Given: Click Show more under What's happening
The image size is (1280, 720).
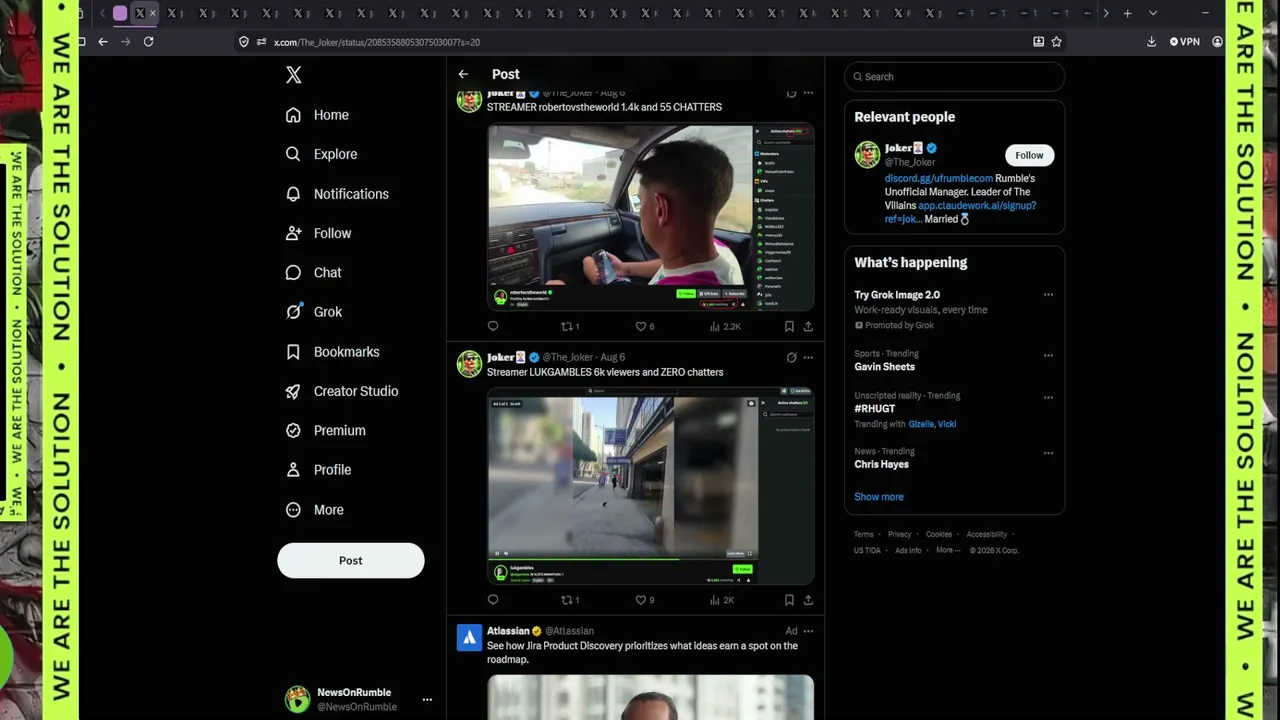Looking at the screenshot, I should (x=879, y=497).
